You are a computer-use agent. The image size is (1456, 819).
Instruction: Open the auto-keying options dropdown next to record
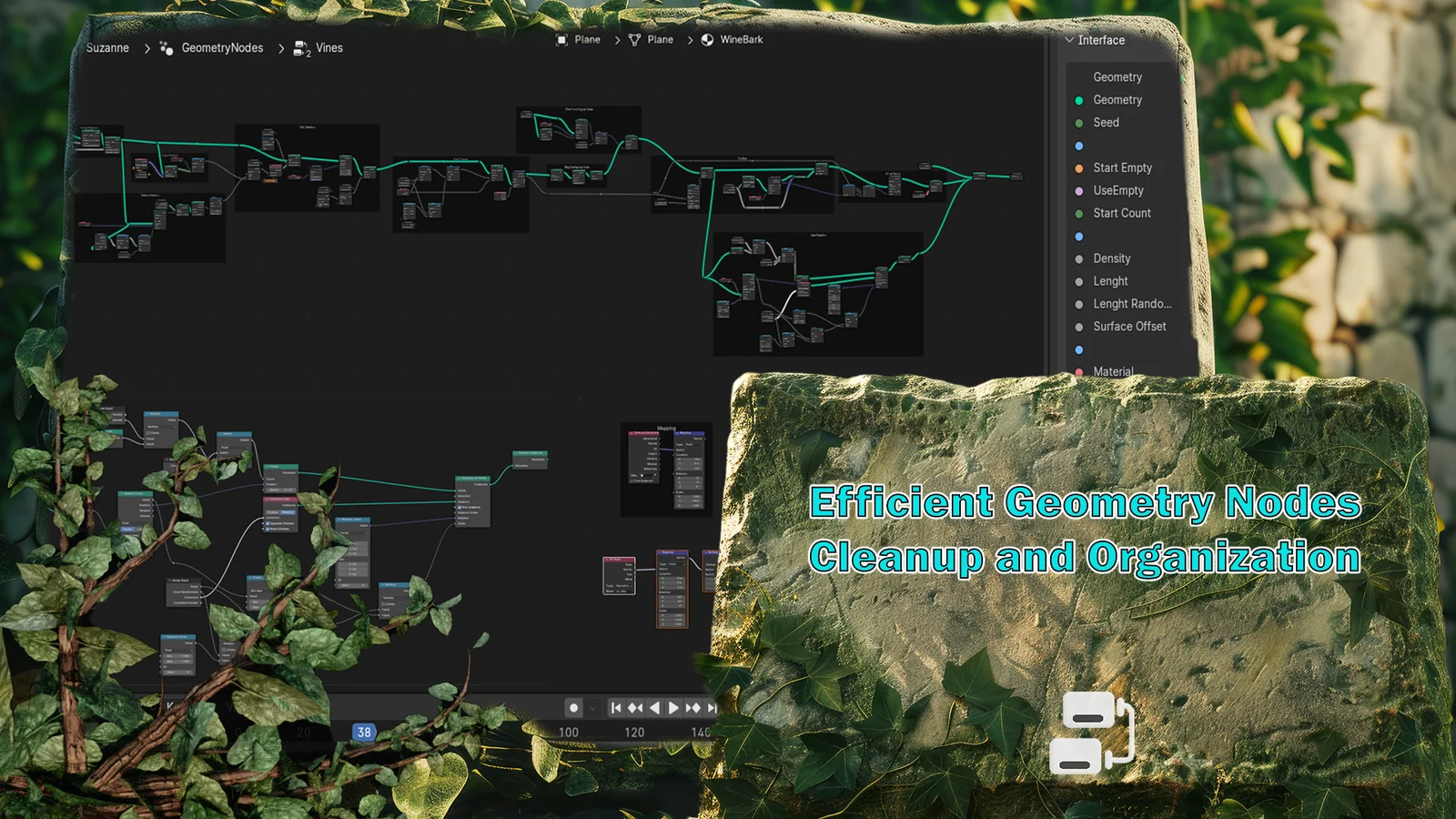tap(592, 708)
